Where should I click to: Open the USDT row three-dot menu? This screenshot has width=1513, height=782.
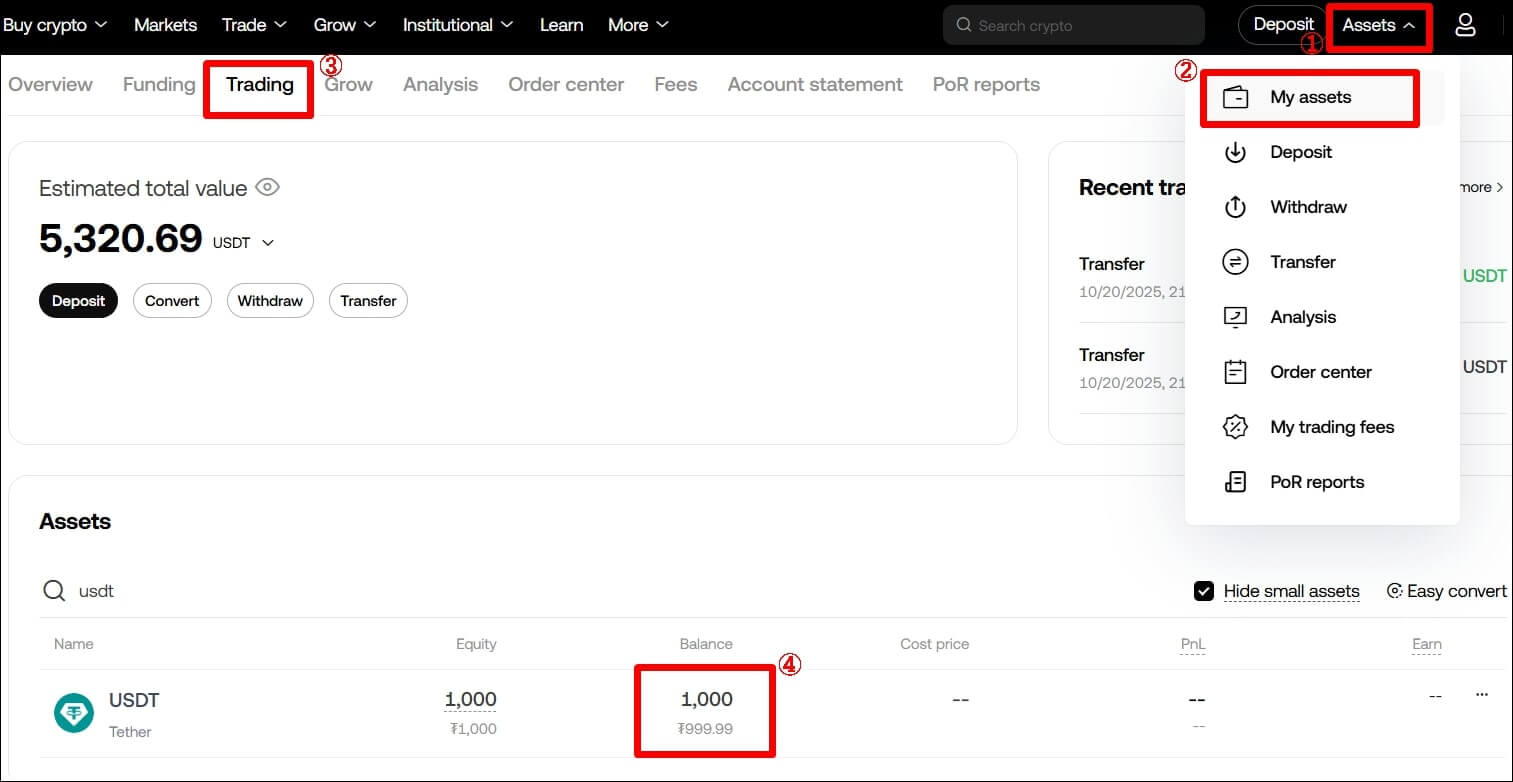1482,695
